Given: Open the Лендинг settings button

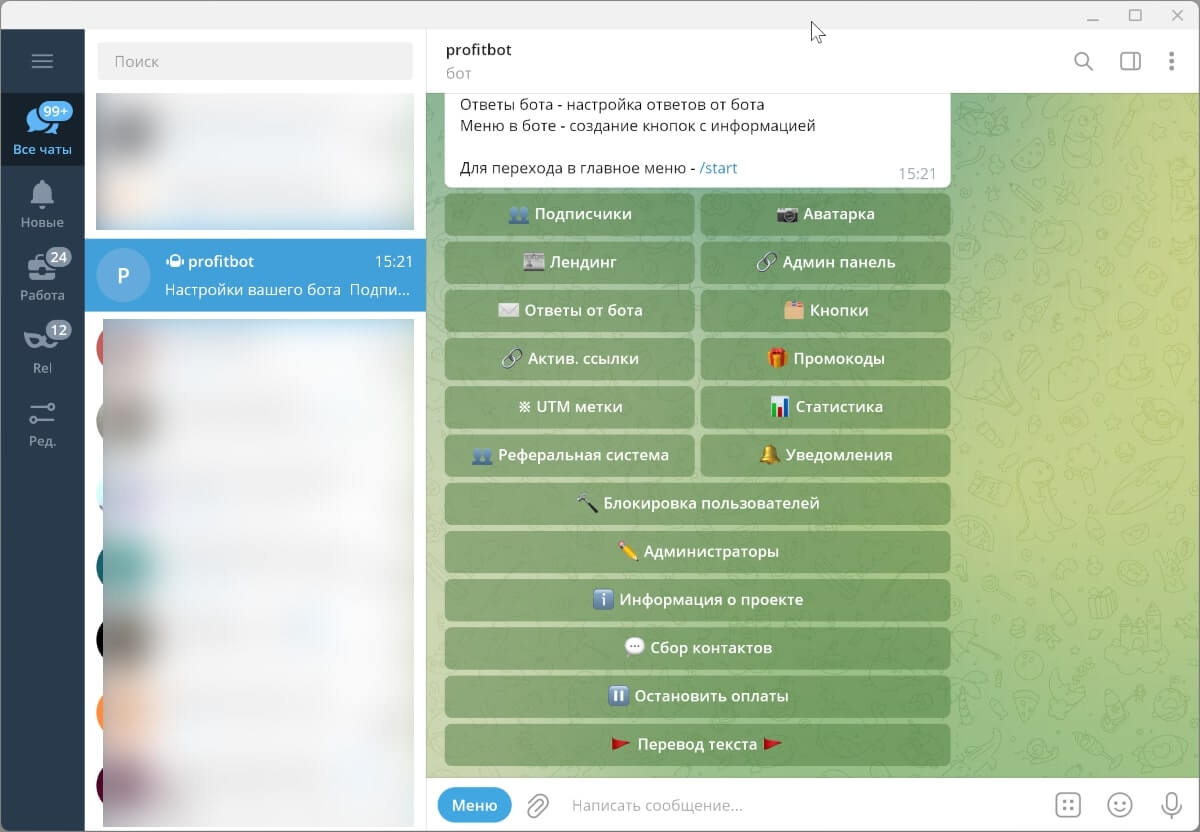Looking at the screenshot, I should (x=569, y=262).
